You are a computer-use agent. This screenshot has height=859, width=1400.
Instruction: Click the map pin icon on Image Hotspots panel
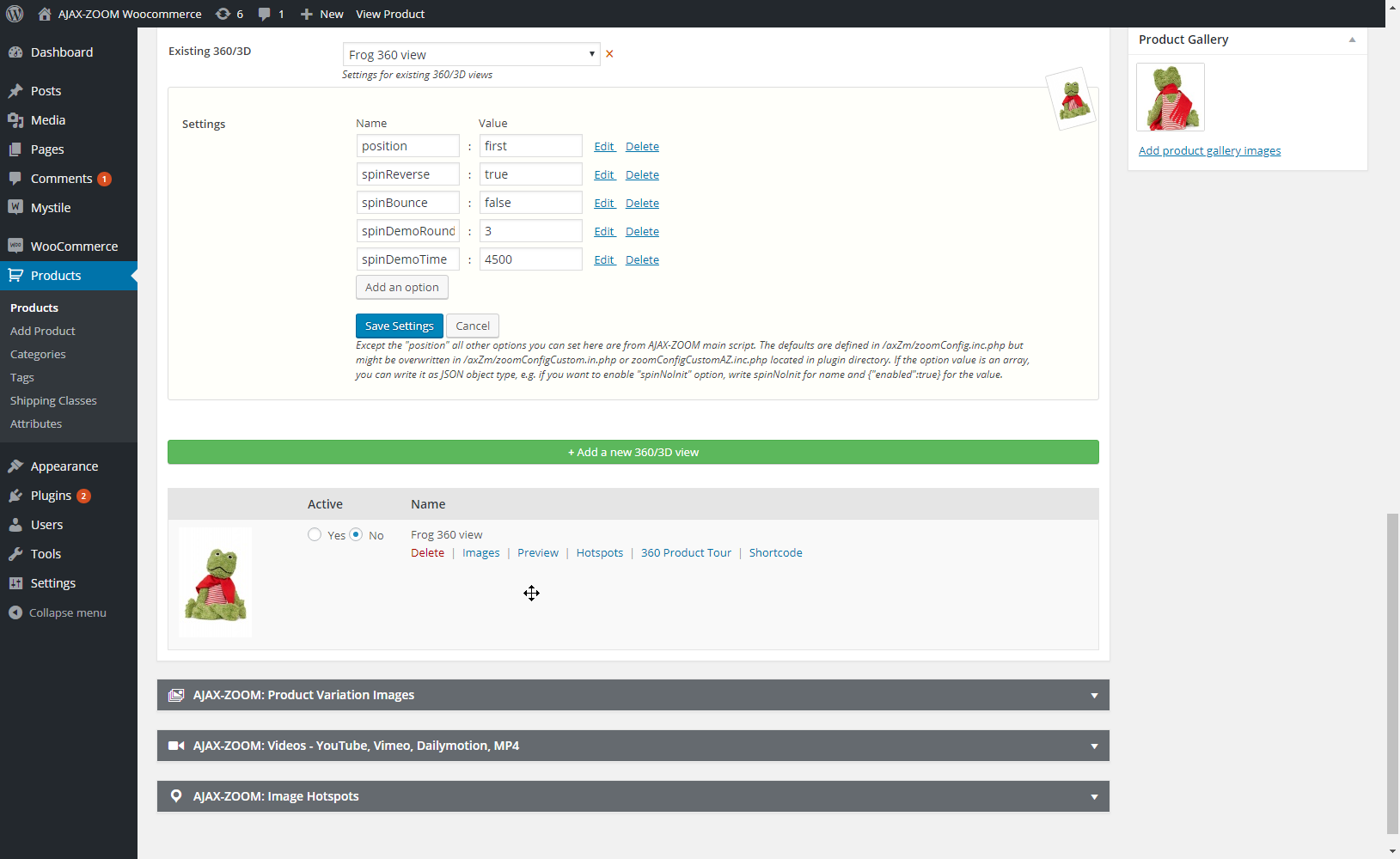[176, 796]
